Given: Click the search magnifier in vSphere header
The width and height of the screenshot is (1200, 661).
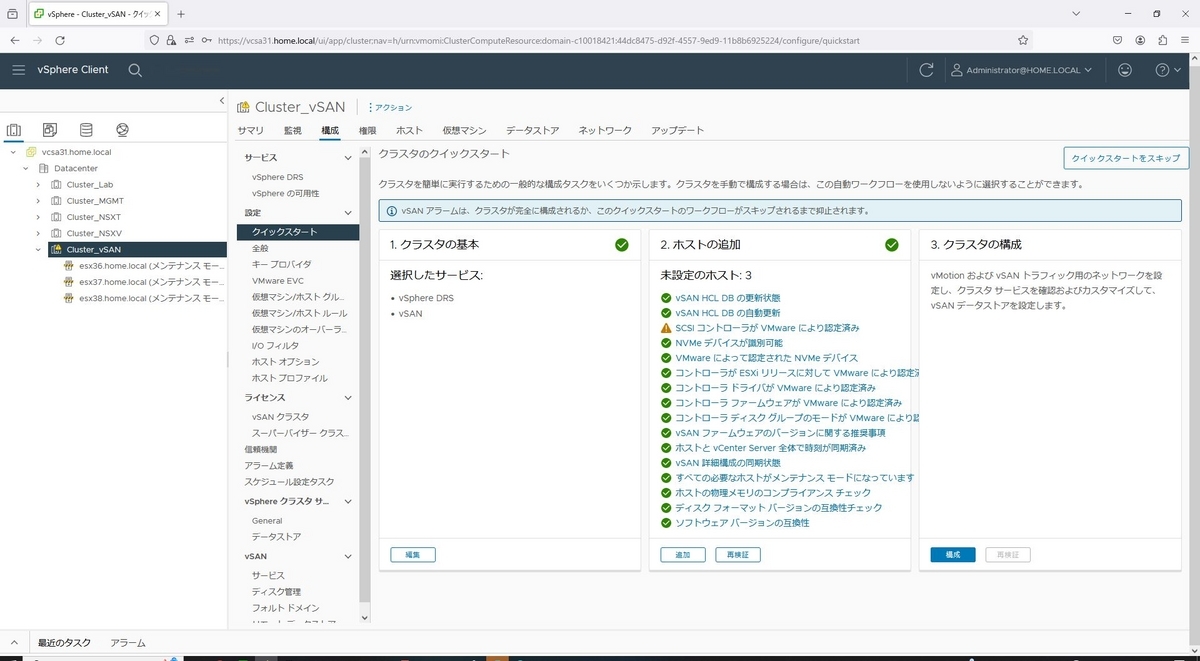Looking at the screenshot, I should pyautogui.click(x=135, y=70).
